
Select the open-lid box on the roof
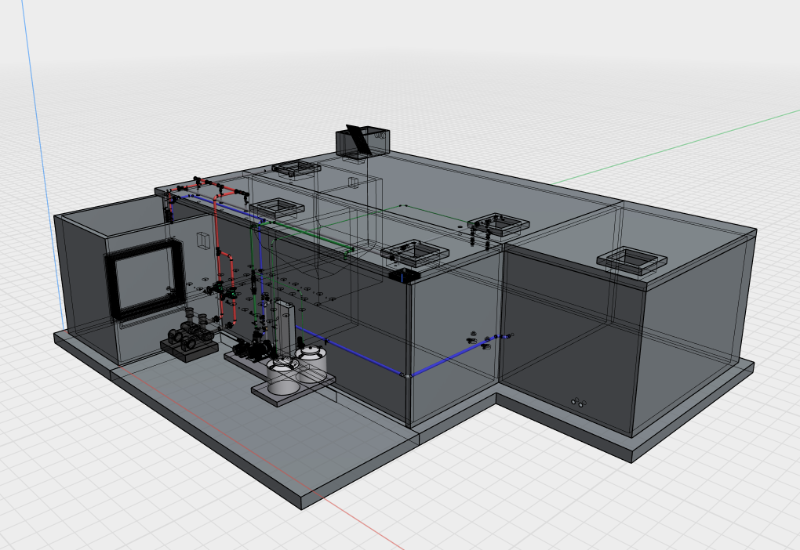point(361,142)
